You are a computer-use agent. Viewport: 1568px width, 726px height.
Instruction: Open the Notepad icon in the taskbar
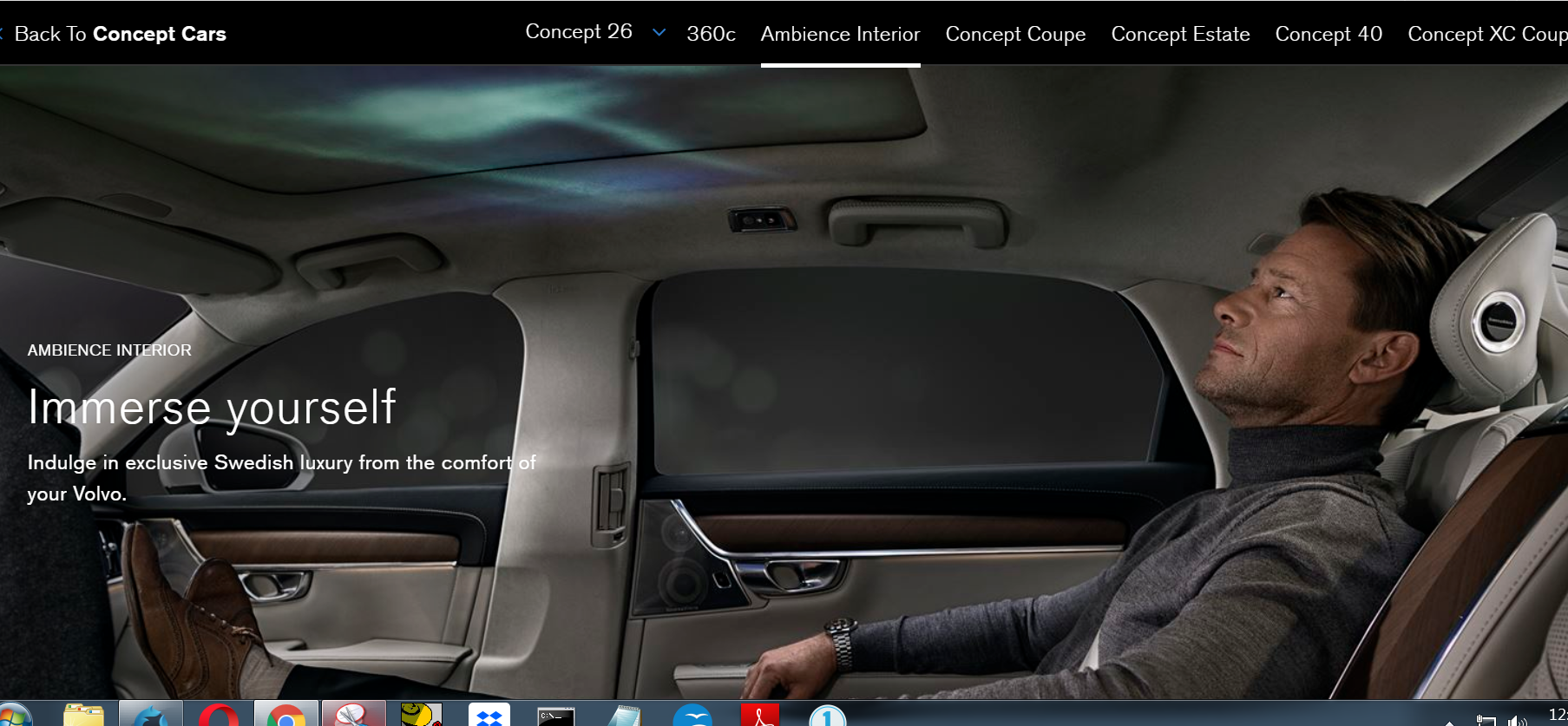click(x=624, y=716)
